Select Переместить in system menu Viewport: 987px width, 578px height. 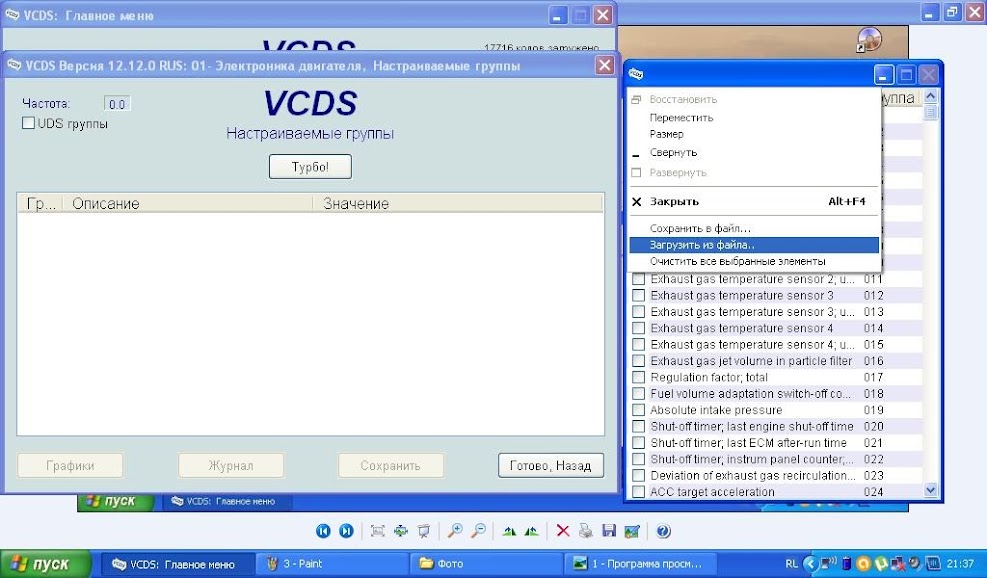[754, 118]
